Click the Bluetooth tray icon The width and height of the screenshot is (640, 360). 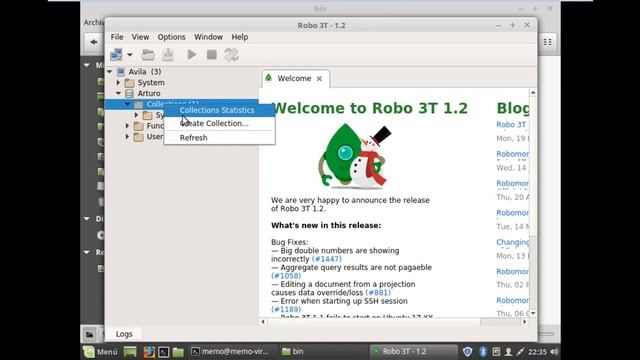[x=483, y=351]
